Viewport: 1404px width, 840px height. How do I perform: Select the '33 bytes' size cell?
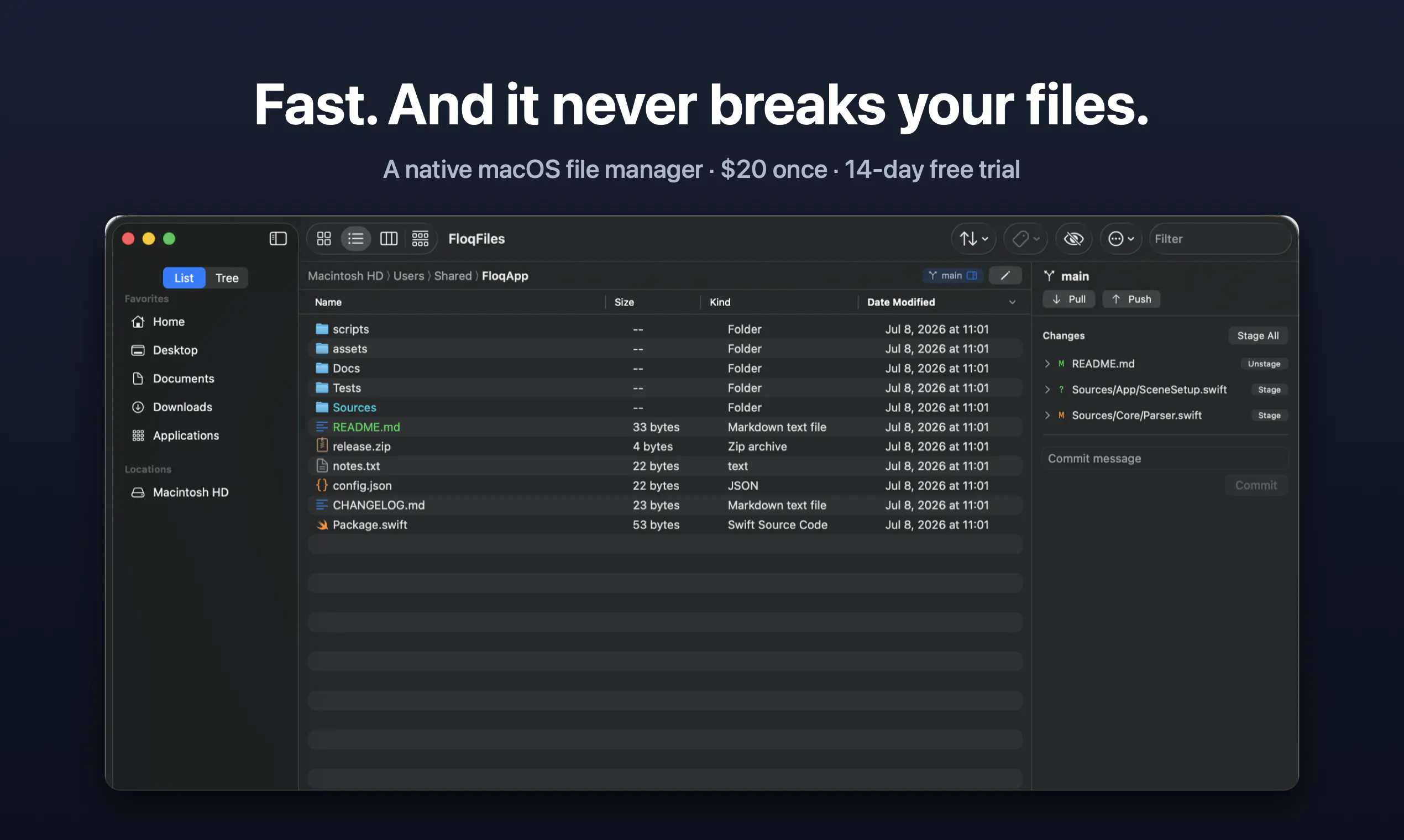point(656,427)
